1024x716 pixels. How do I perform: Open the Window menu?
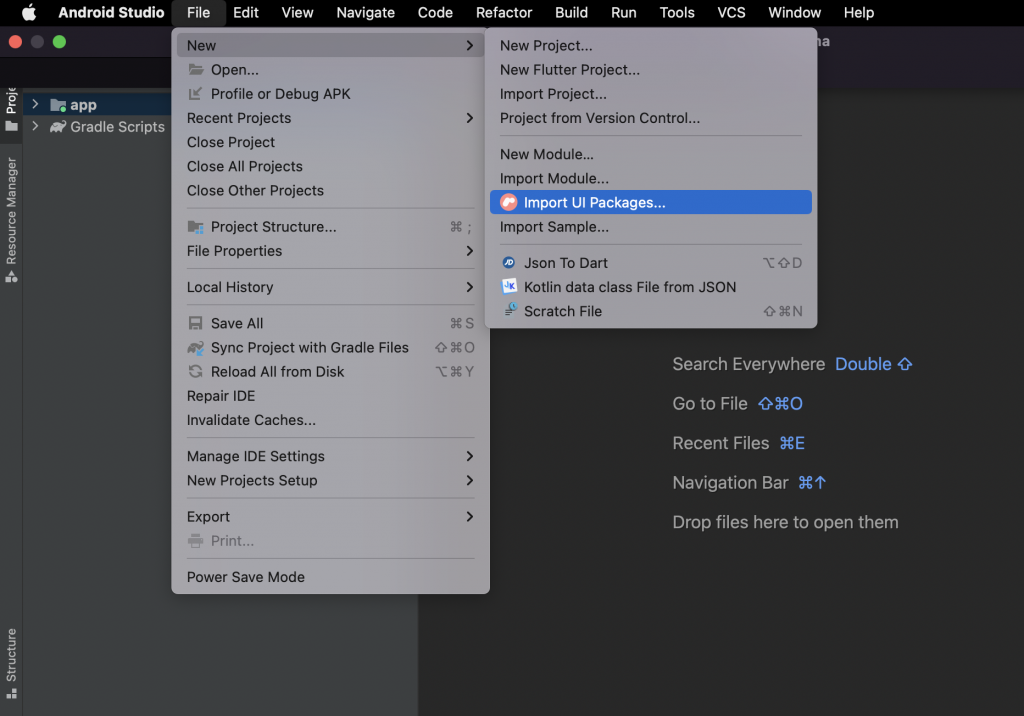pyautogui.click(x=794, y=12)
